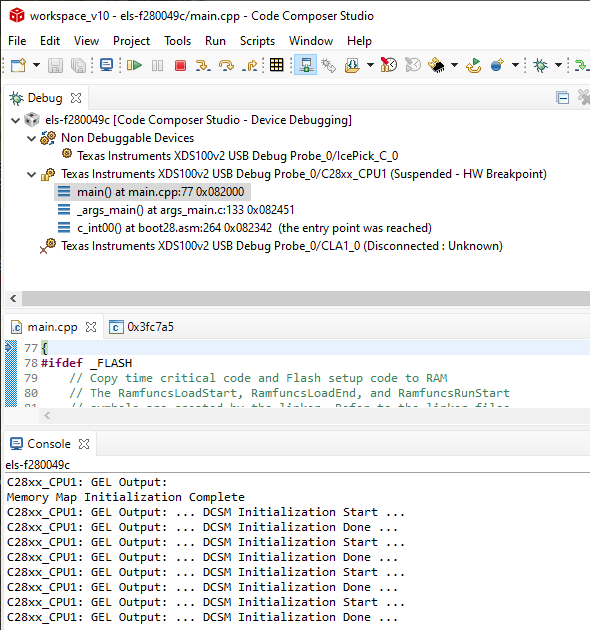Click the chip reset icon
Image resolution: width=594 pixels, height=630 pixels.
coord(436,65)
